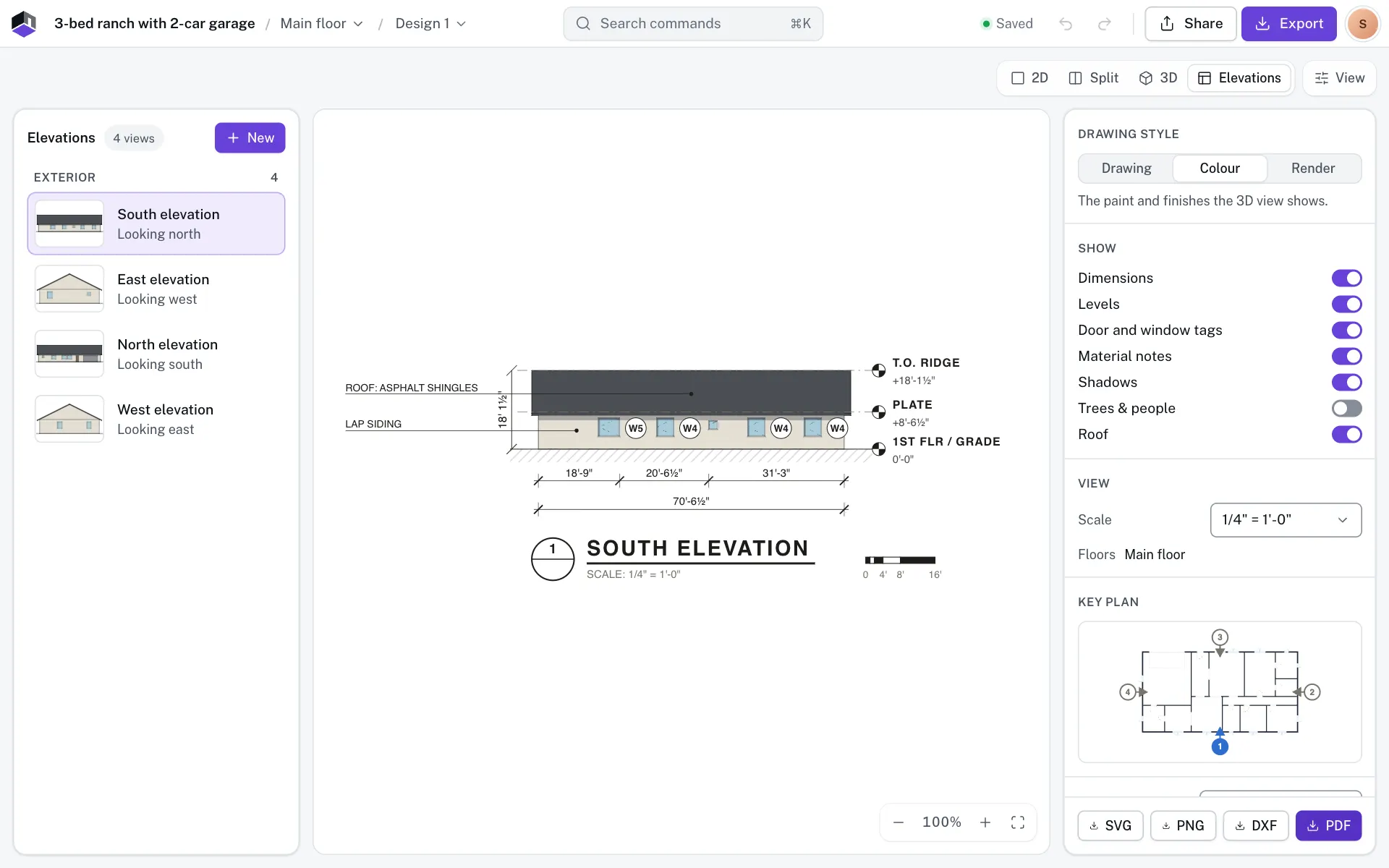
Task: Choose Drawing style
Action: pos(1126,169)
